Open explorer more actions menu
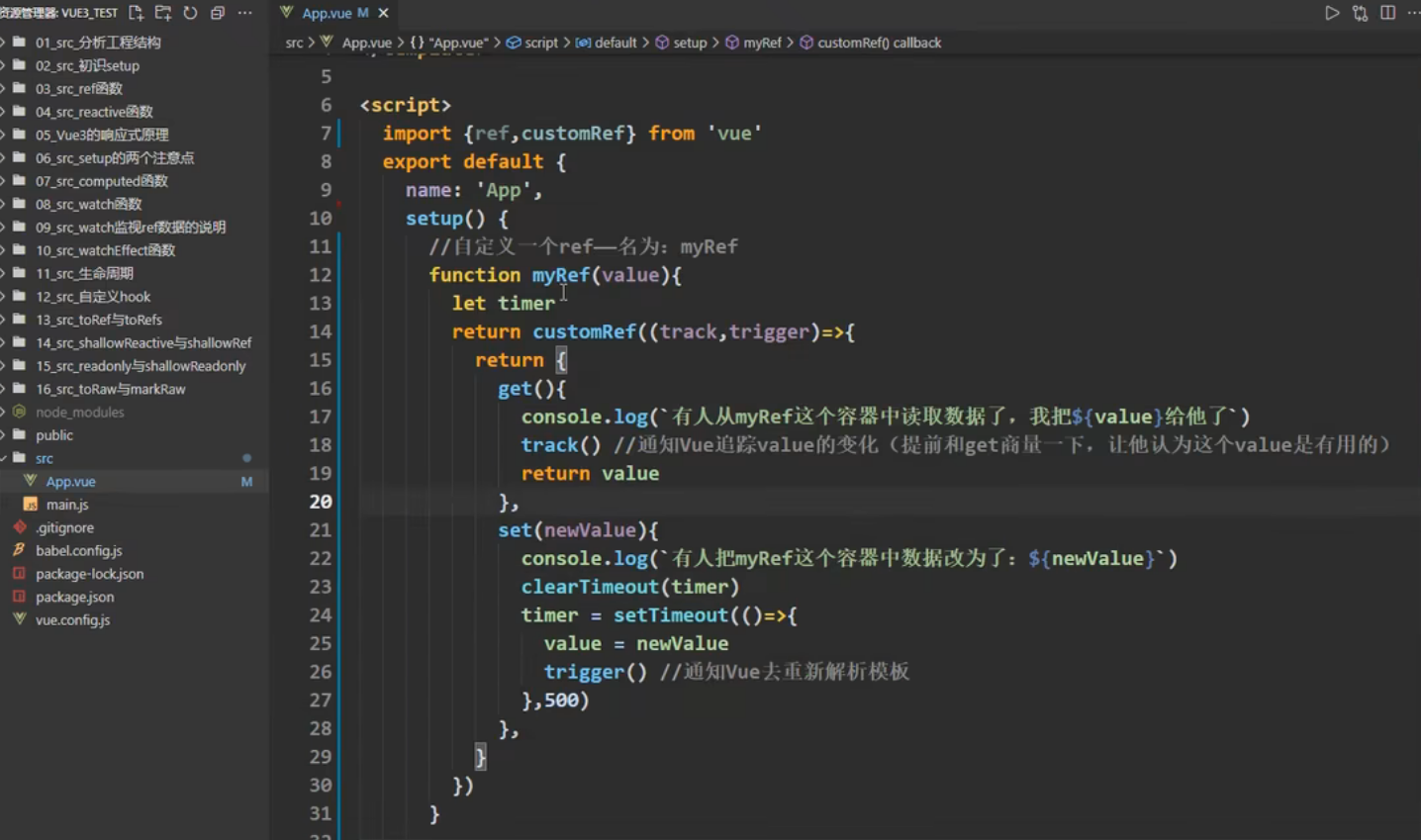 pos(244,13)
